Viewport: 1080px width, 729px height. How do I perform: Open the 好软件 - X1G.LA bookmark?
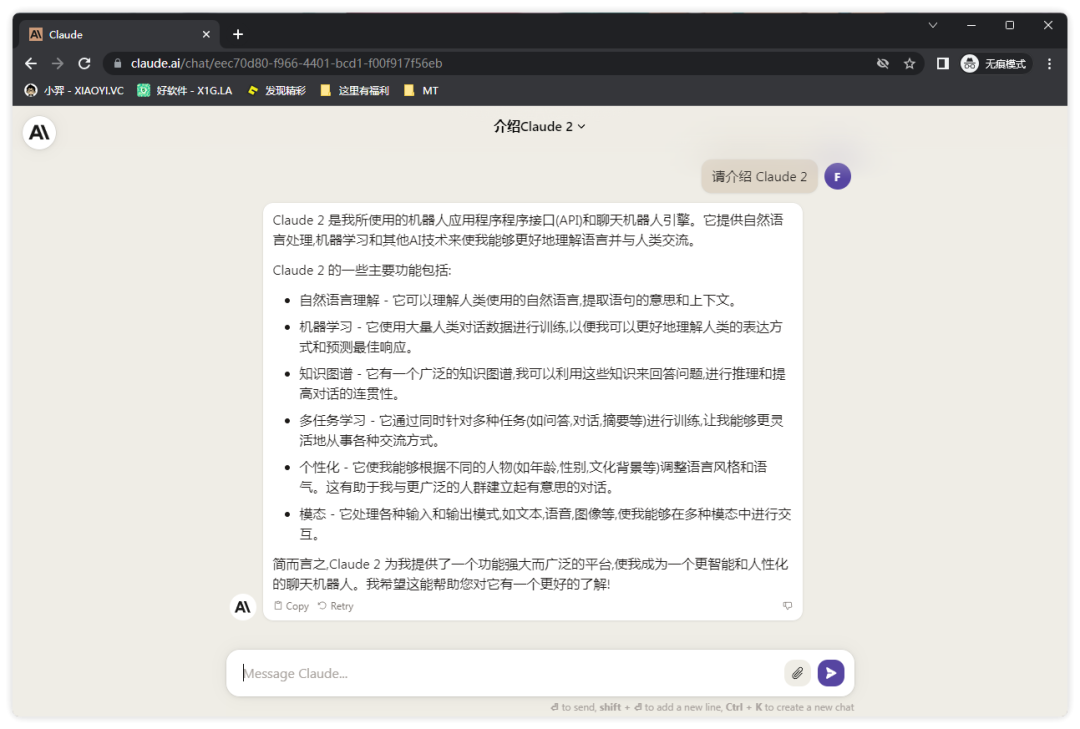tap(185, 90)
